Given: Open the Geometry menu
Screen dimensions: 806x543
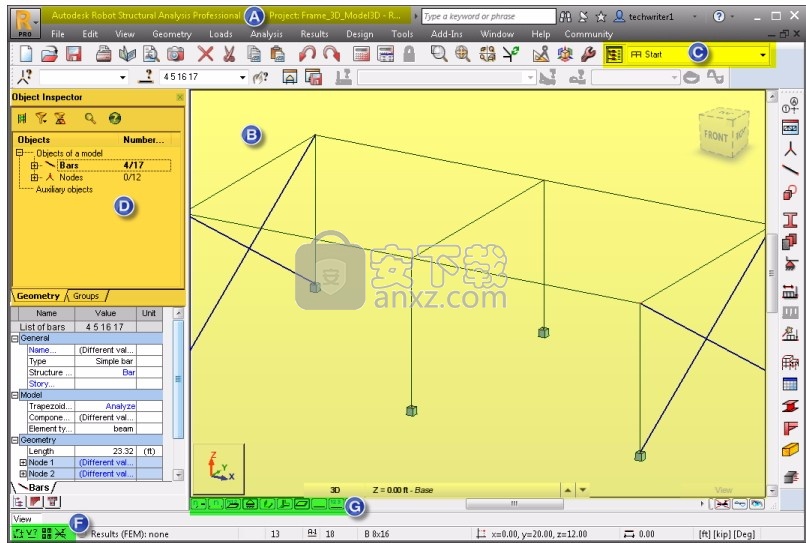Looking at the screenshot, I should tap(172, 34).
